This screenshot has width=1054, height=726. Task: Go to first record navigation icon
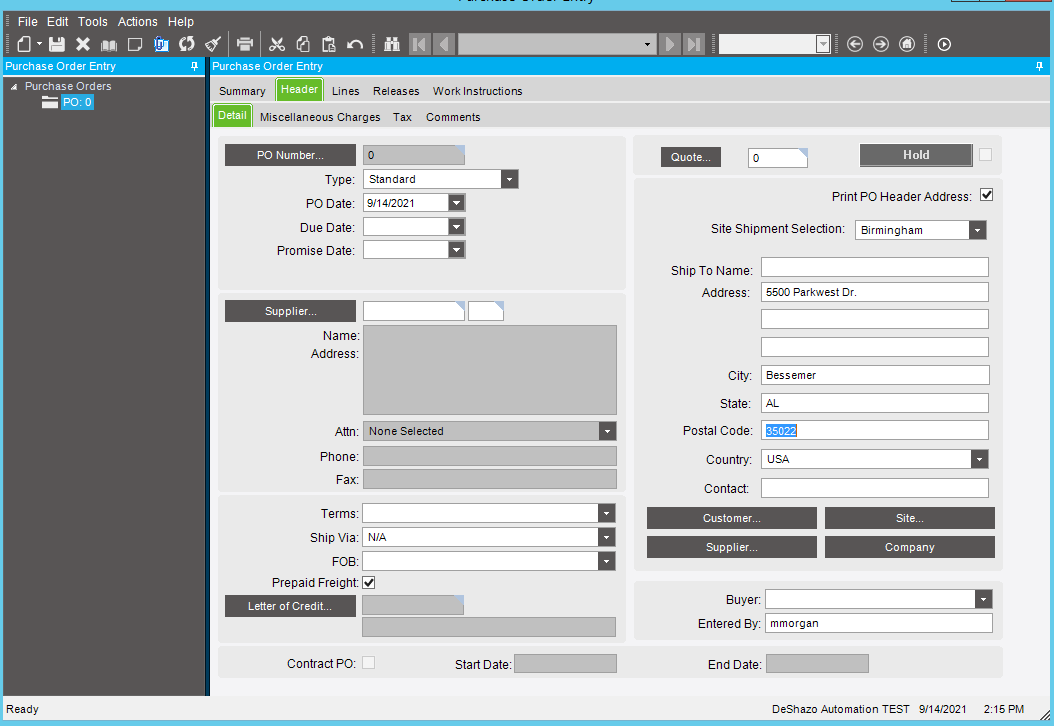pos(419,44)
